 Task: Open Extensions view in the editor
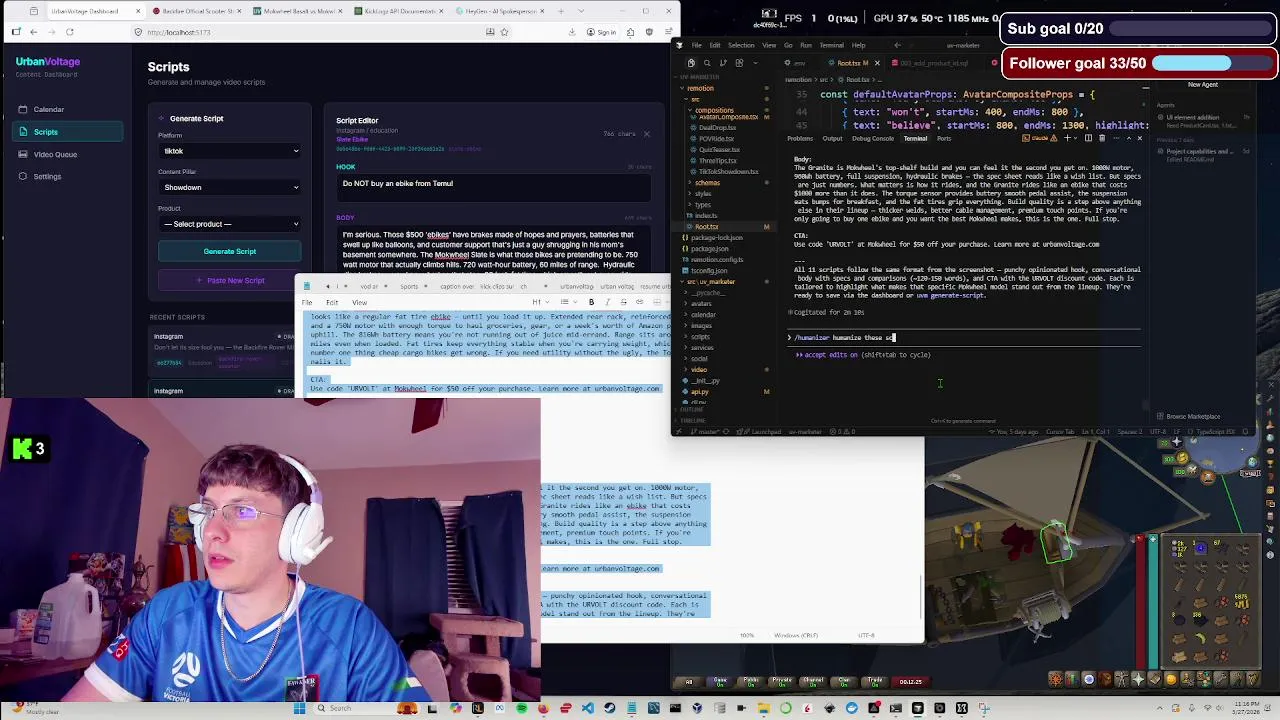[739, 63]
